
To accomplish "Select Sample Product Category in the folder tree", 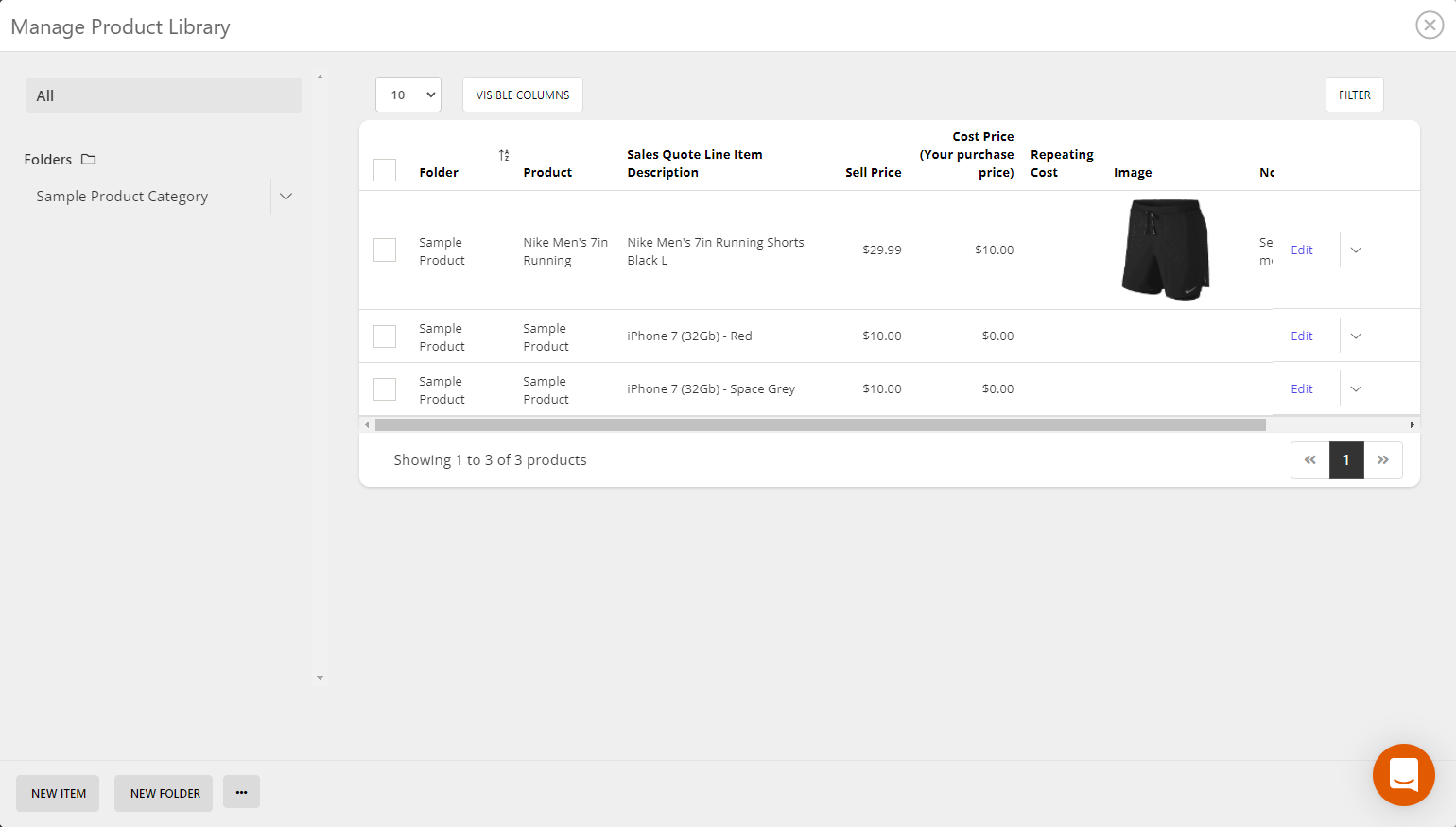I will 122,196.
